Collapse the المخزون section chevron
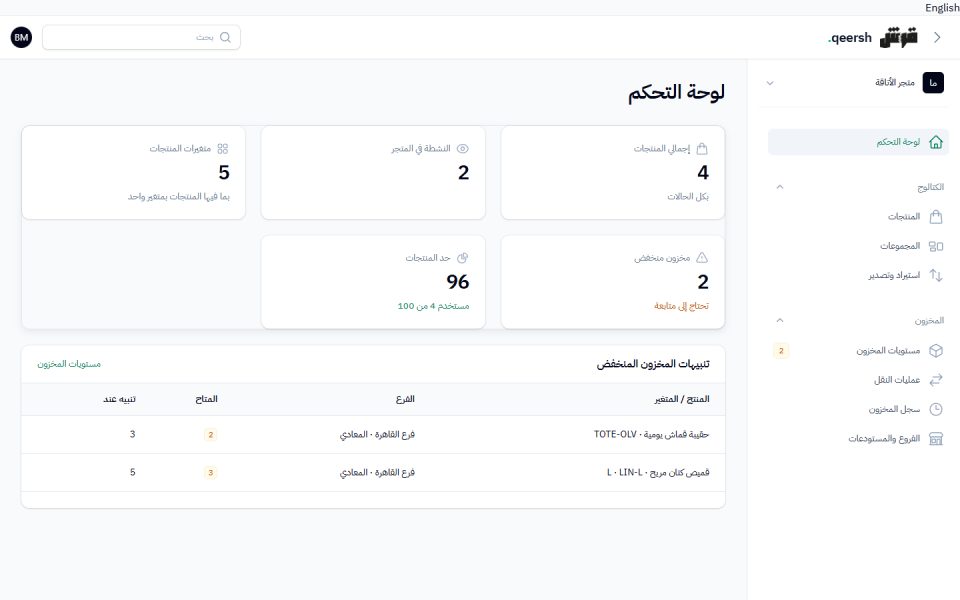This screenshot has height=600, width=960. pos(779,320)
